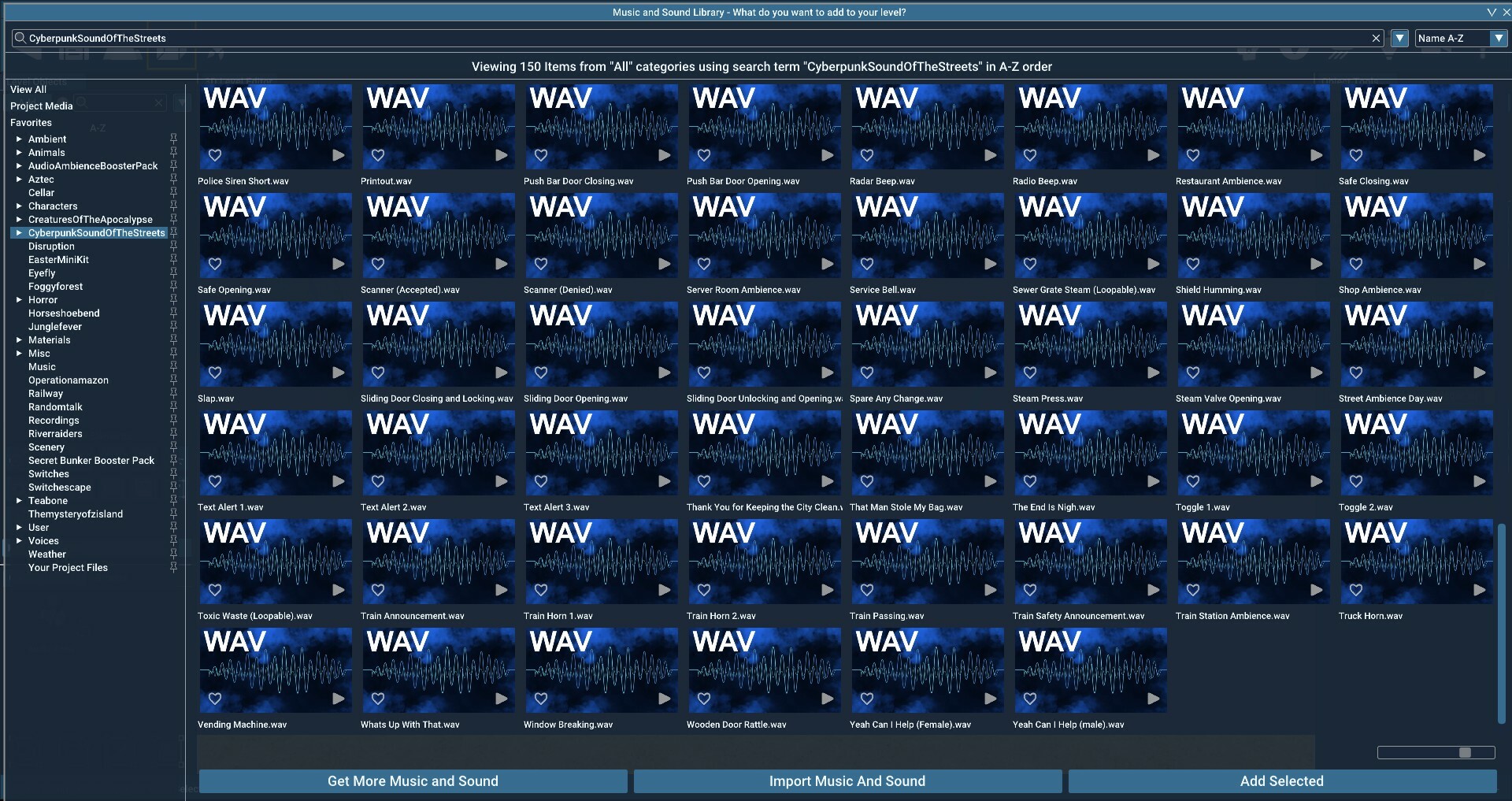Viewport: 1512px width, 801px height.
Task: Favorite the Train Horn 1.wav sound
Action: click(x=542, y=590)
